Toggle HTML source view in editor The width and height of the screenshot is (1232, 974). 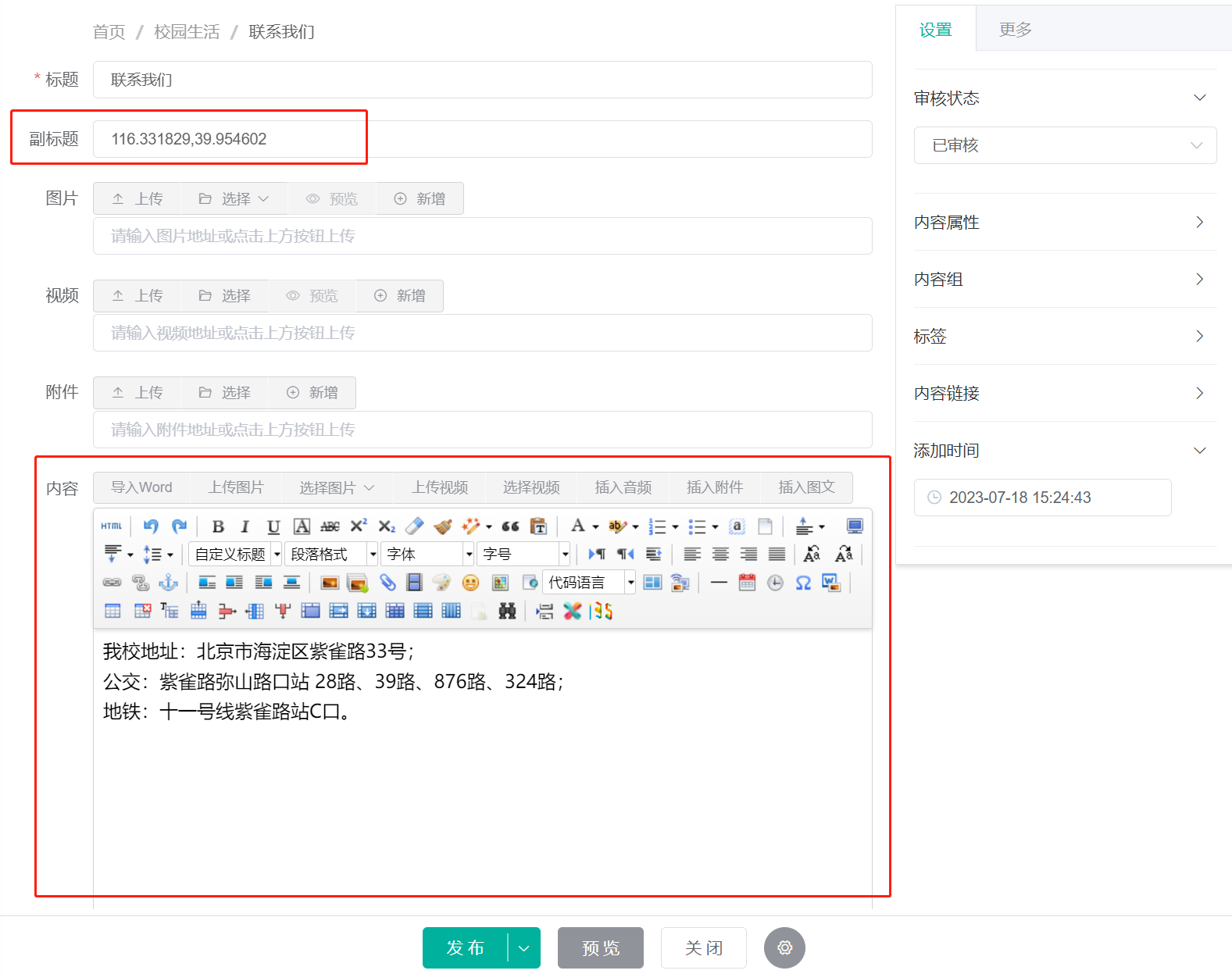point(112,526)
